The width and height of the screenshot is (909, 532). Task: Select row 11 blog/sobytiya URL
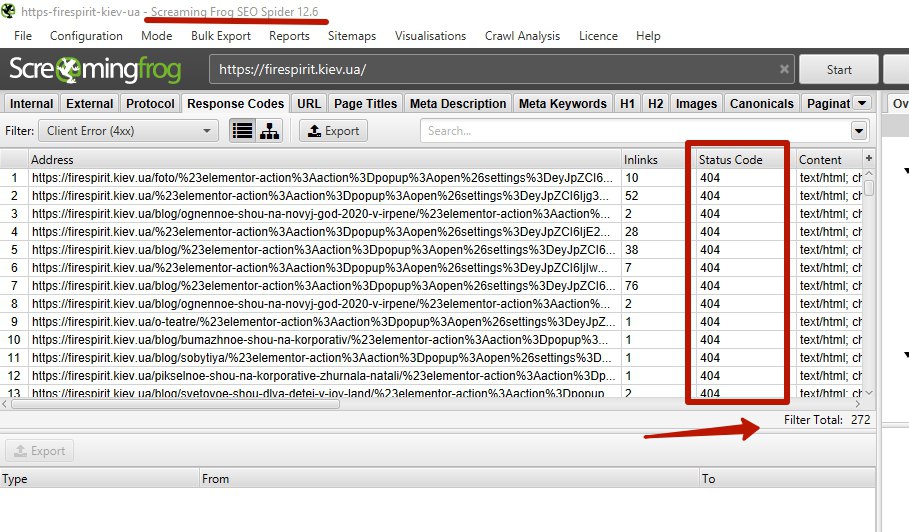[322, 358]
